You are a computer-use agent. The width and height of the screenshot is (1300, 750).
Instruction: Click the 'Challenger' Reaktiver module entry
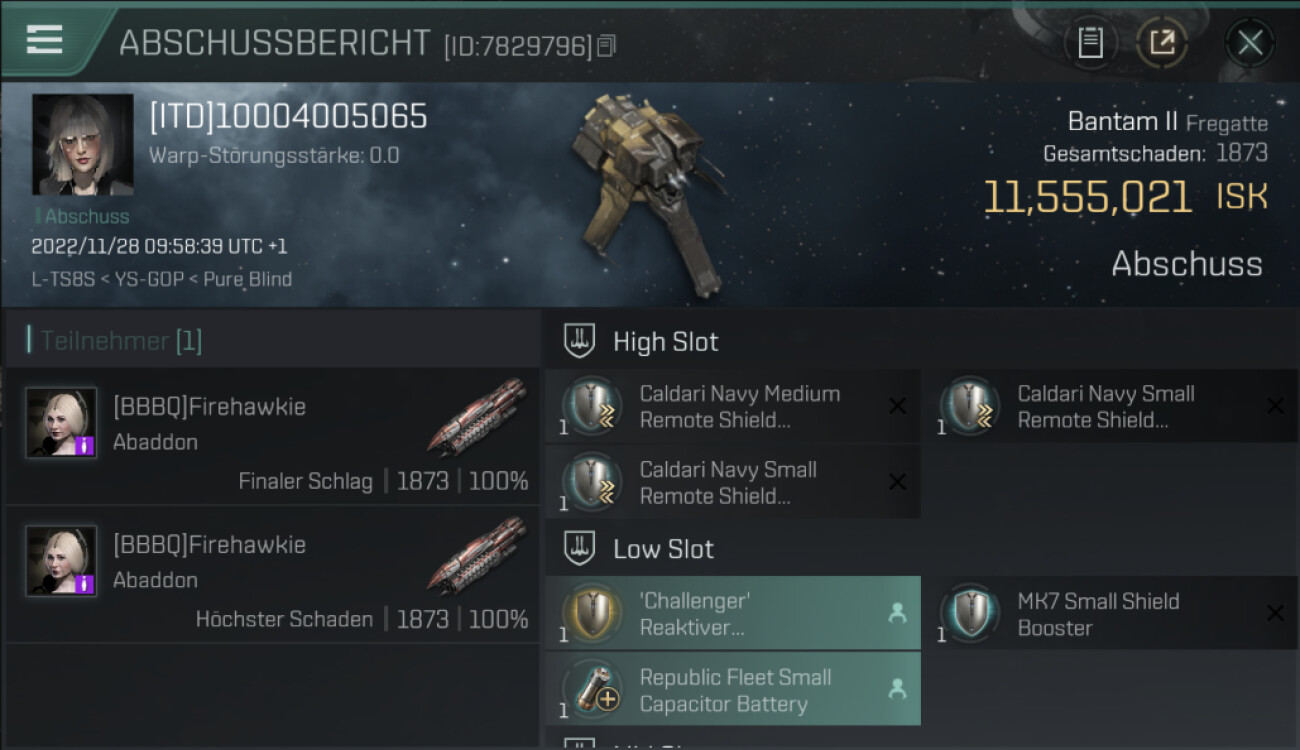(732, 614)
